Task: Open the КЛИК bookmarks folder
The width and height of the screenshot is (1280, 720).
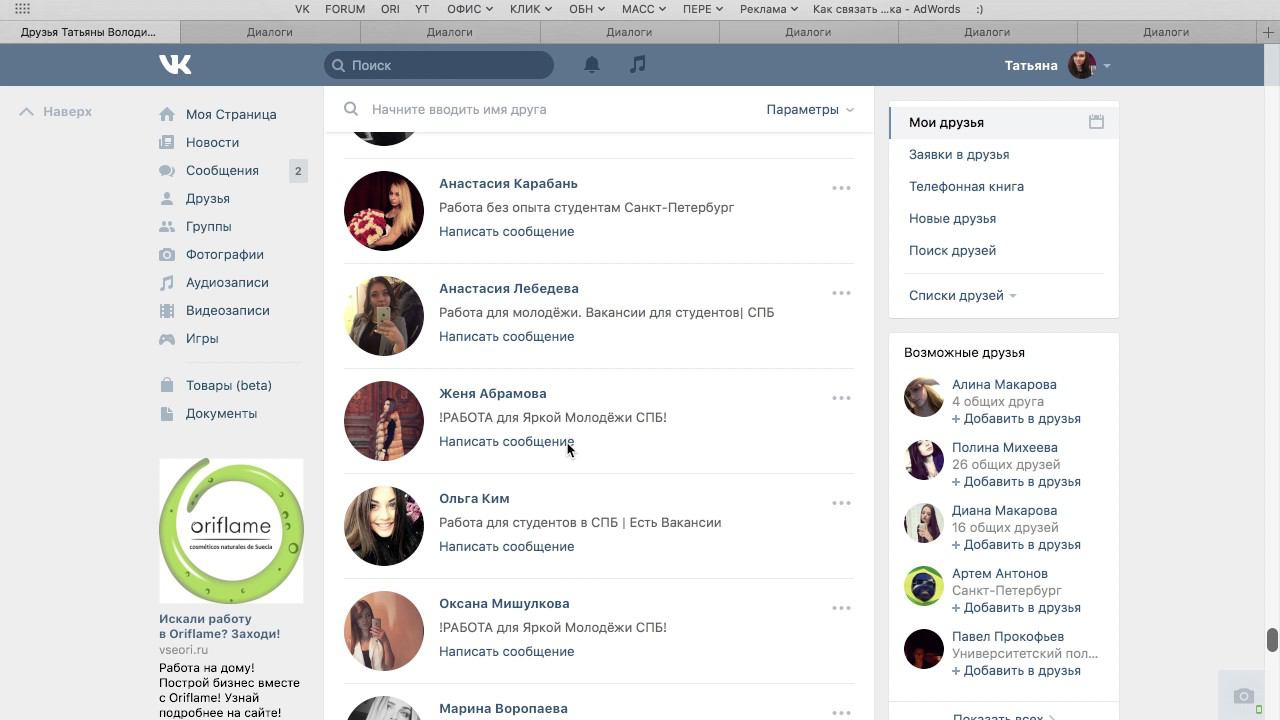Action: coord(530,9)
